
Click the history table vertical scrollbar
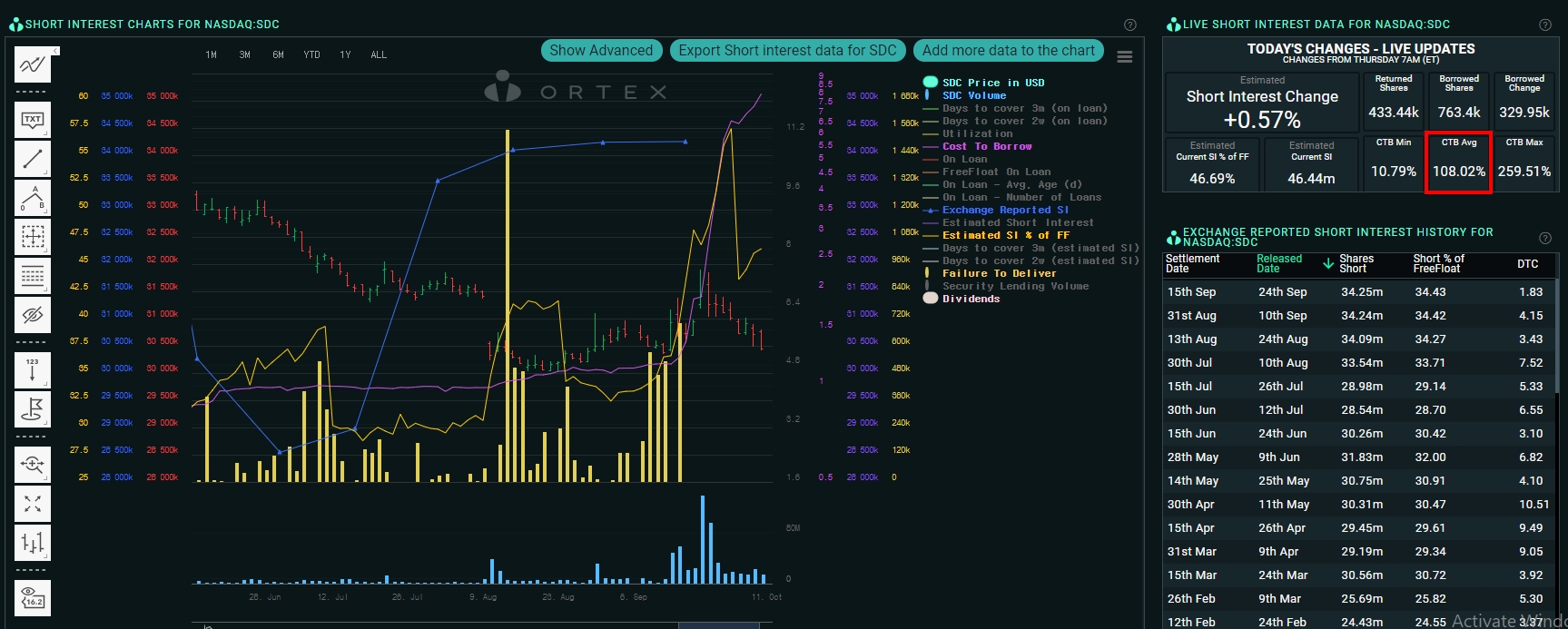1558,336
